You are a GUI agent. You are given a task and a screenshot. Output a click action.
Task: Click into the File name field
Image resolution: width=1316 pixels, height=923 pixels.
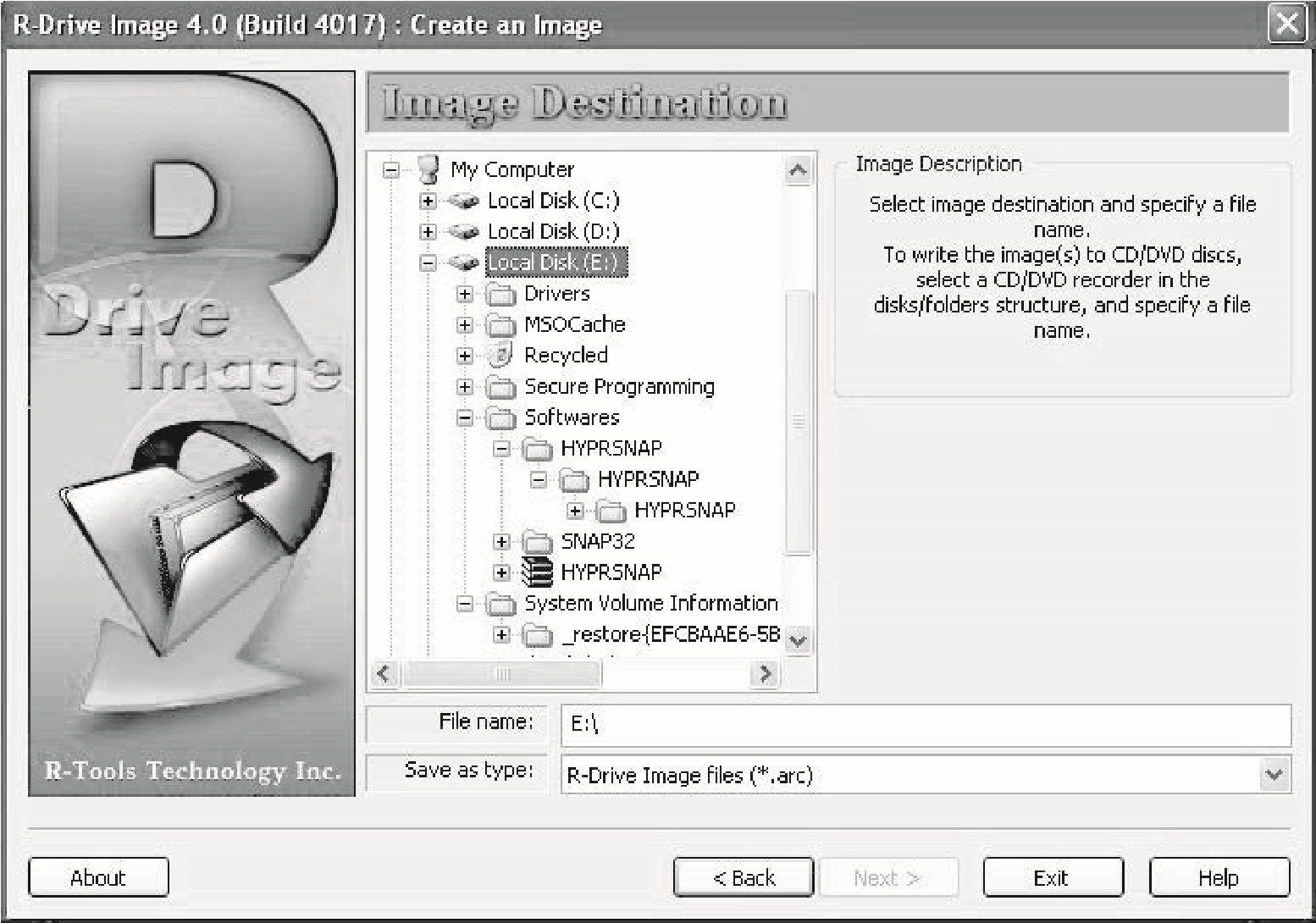point(925,725)
